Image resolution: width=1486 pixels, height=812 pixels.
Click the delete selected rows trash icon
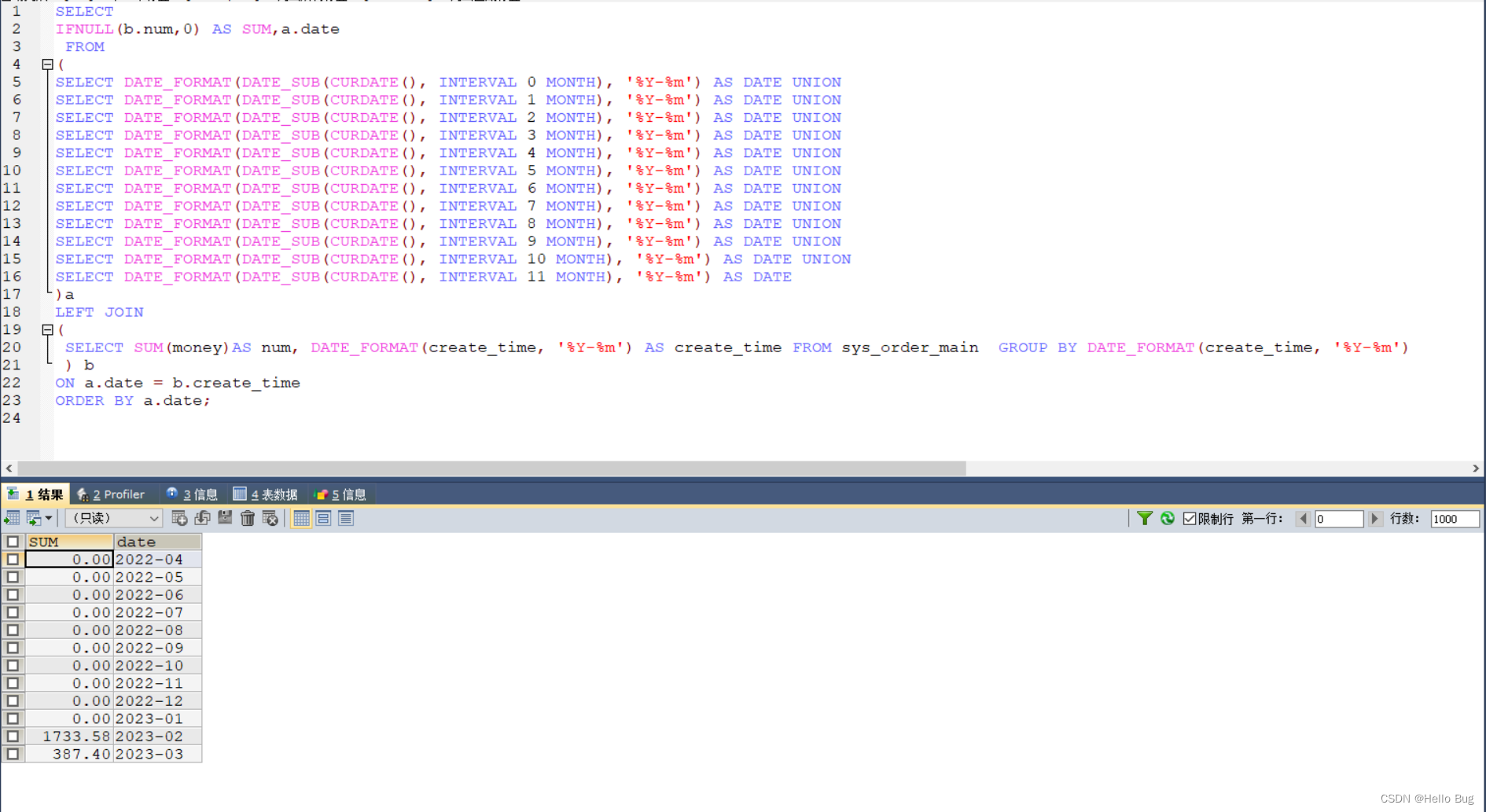[x=248, y=518]
